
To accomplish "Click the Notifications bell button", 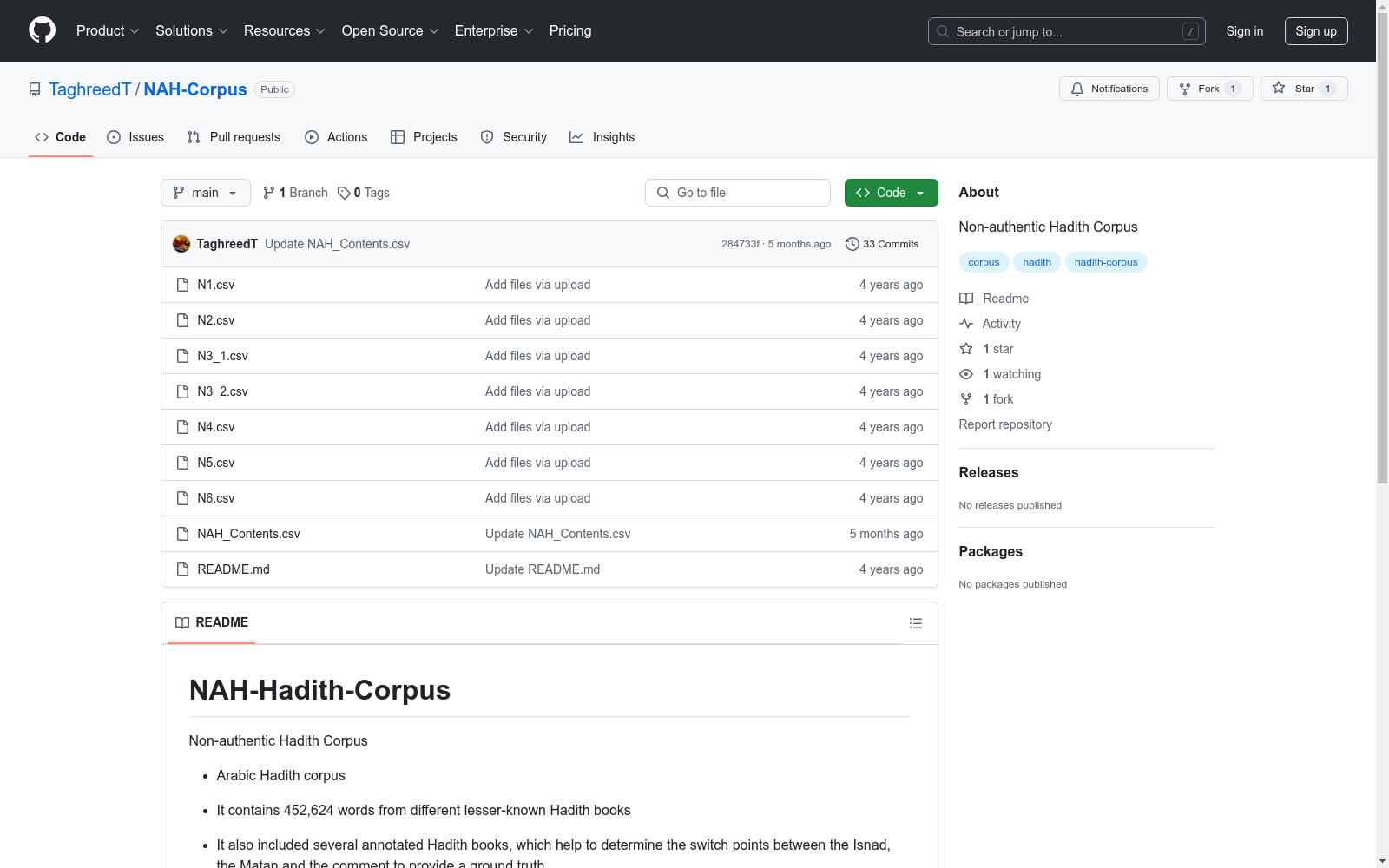I will pyautogui.click(x=1109, y=89).
